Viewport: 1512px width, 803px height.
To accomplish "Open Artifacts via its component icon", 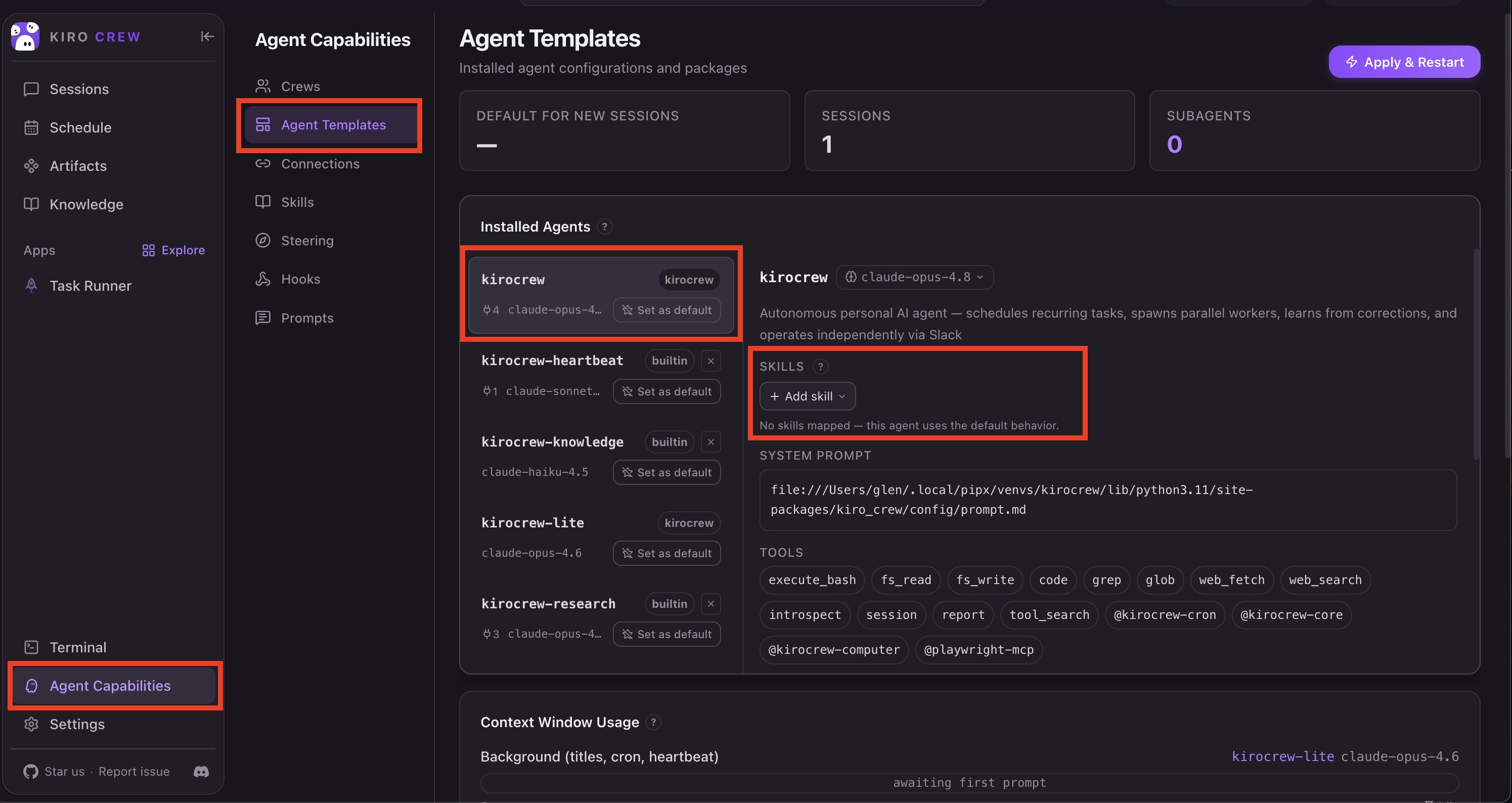I will click(x=31, y=166).
